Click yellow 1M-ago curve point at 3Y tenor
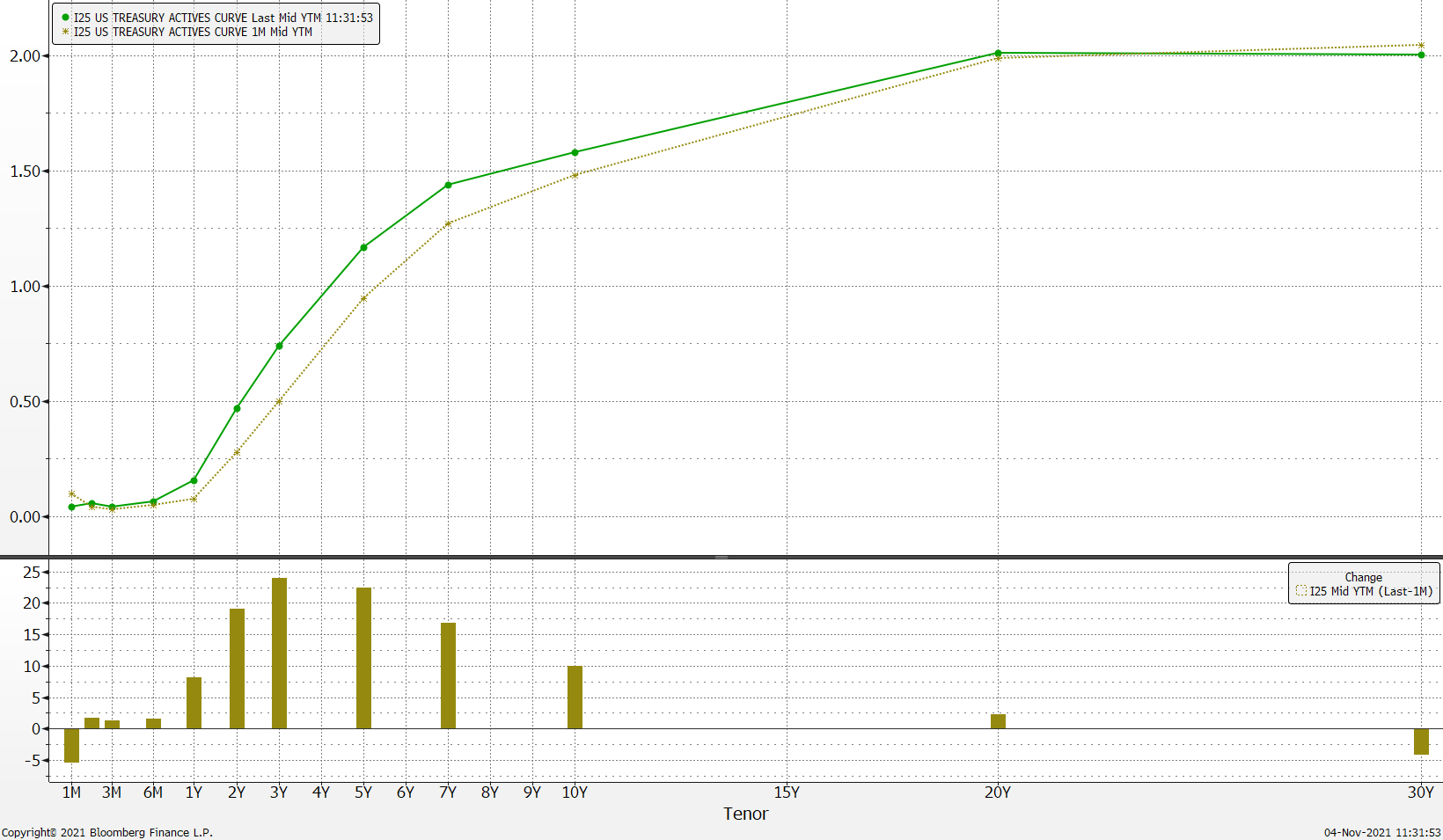The image size is (1443, 840). [x=279, y=401]
